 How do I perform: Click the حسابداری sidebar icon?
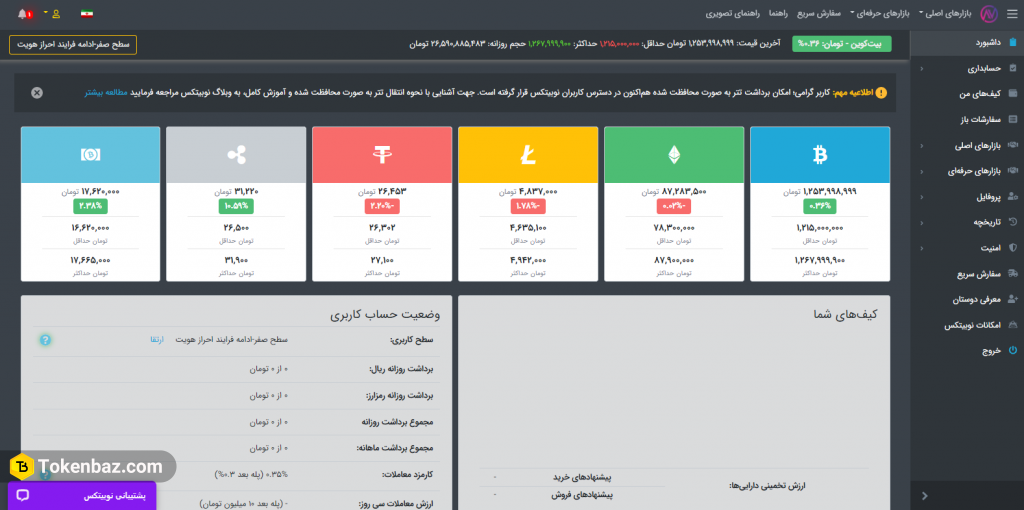[x=1012, y=68]
